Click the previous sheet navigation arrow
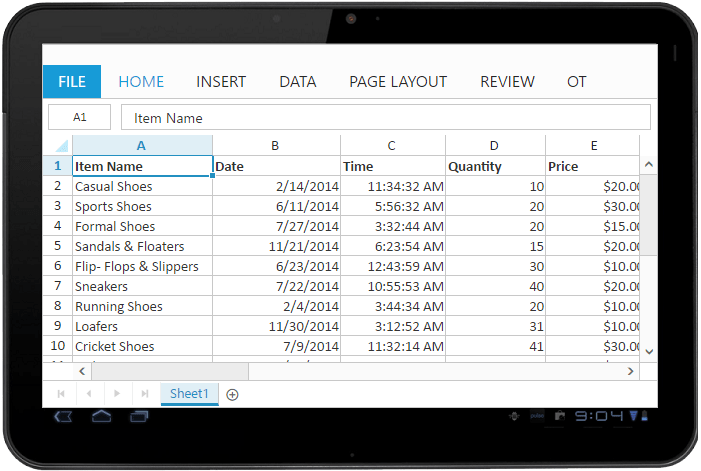This screenshot has width=701, height=471. pyautogui.click(x=89, y=394)
